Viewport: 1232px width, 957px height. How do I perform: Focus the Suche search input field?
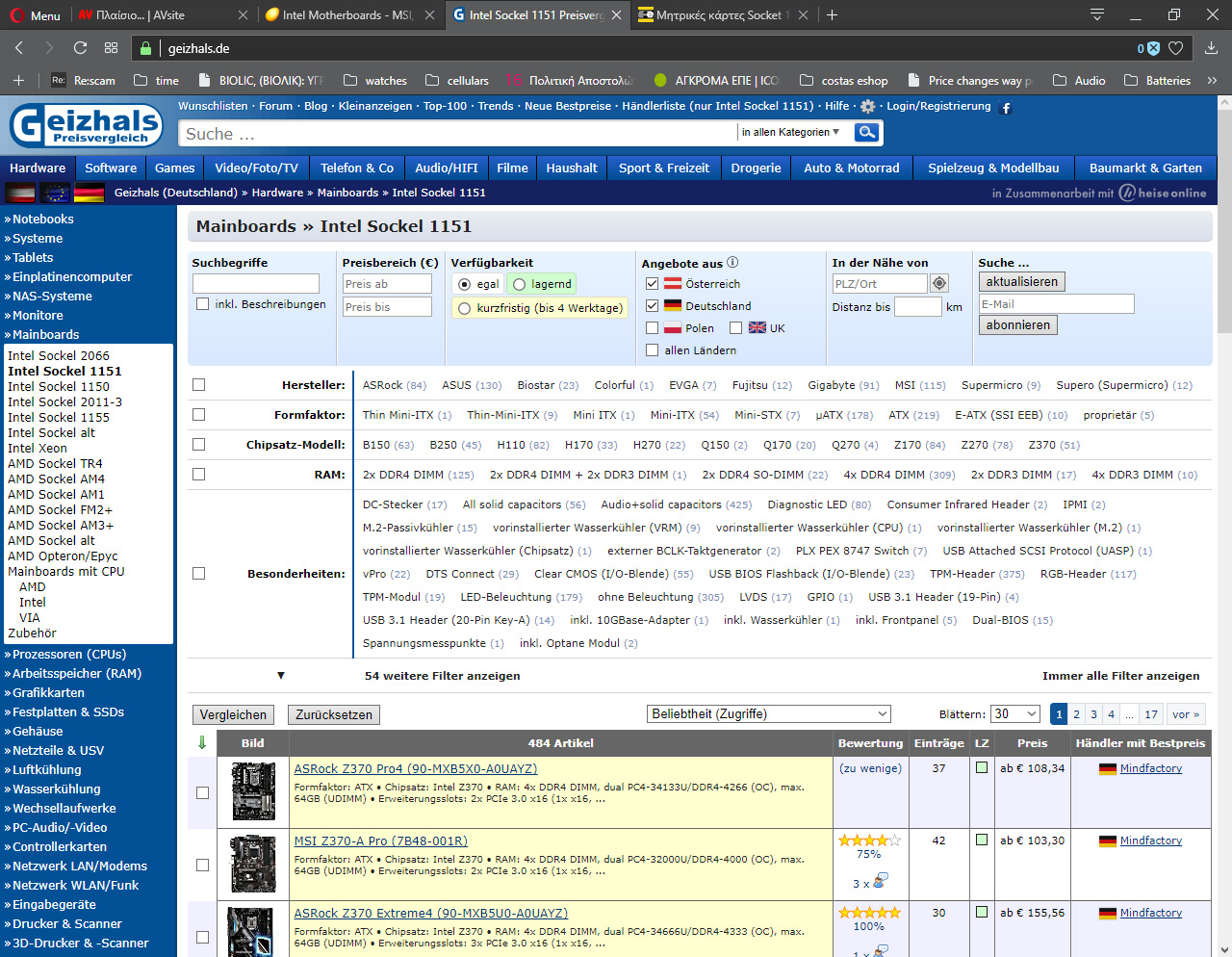[x=457, y=133]
